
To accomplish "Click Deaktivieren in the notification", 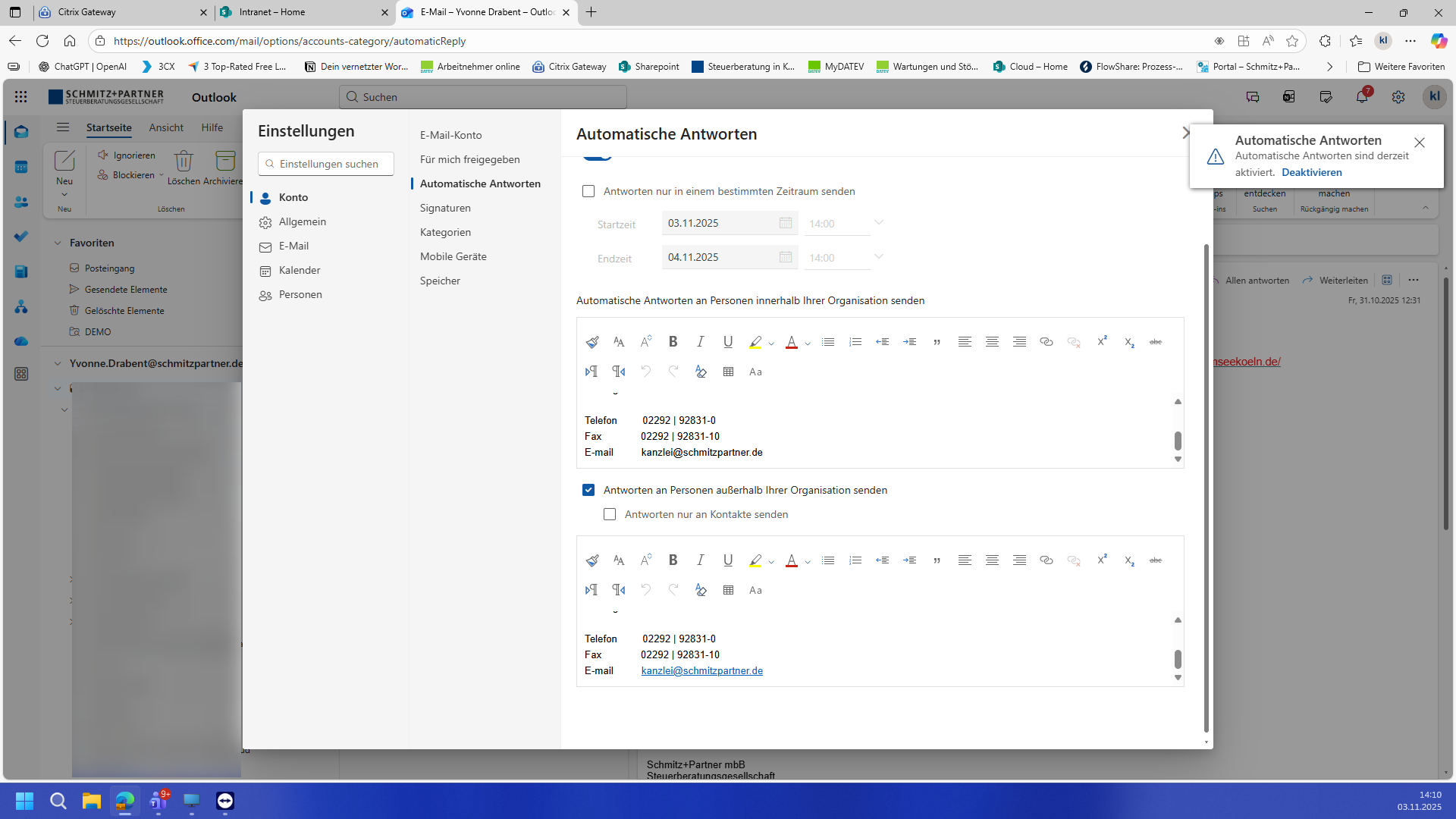I will (x=1311, y=172).
